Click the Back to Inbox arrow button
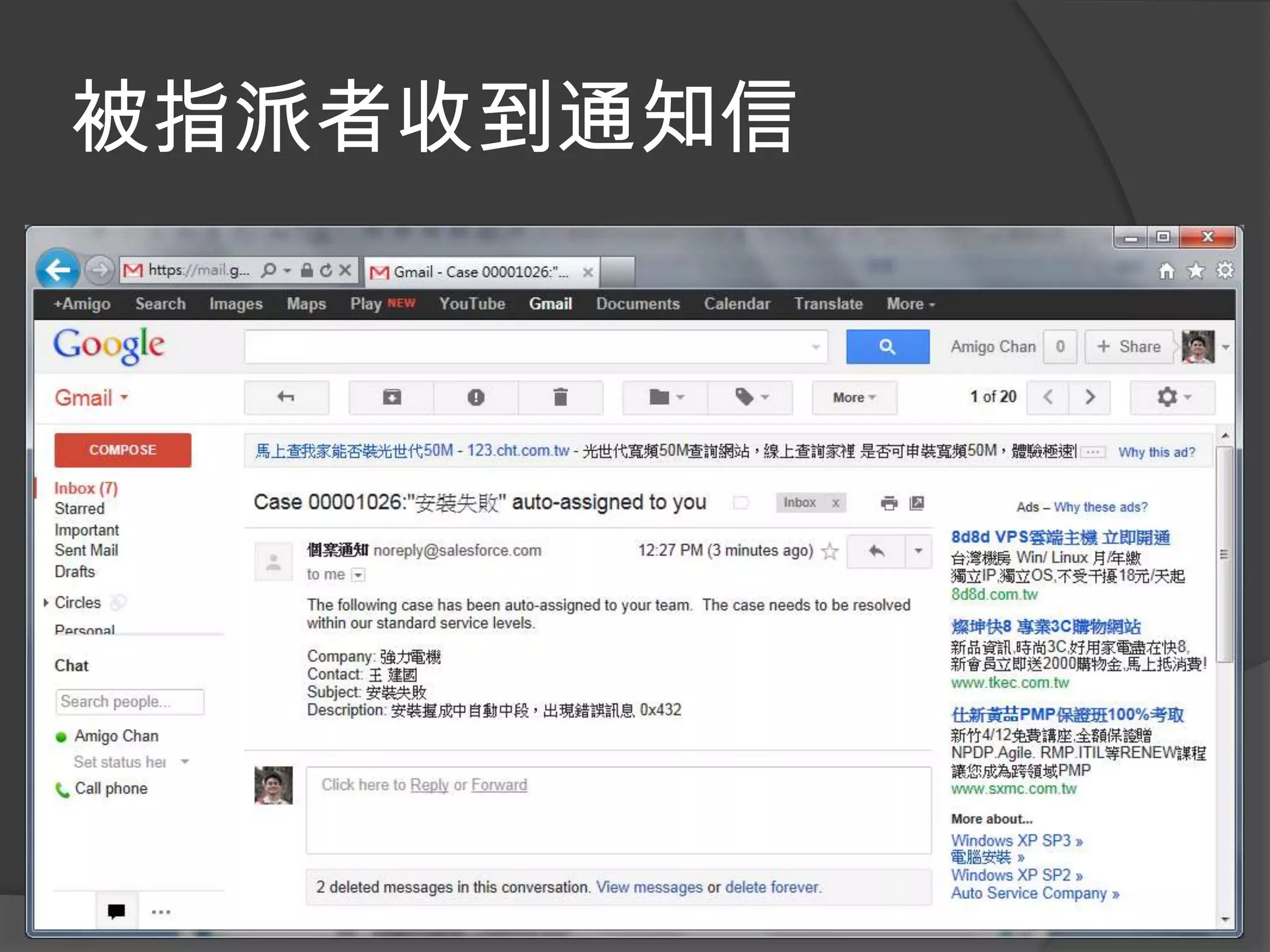The image size is (1270, 952). [x=286, y=397]
